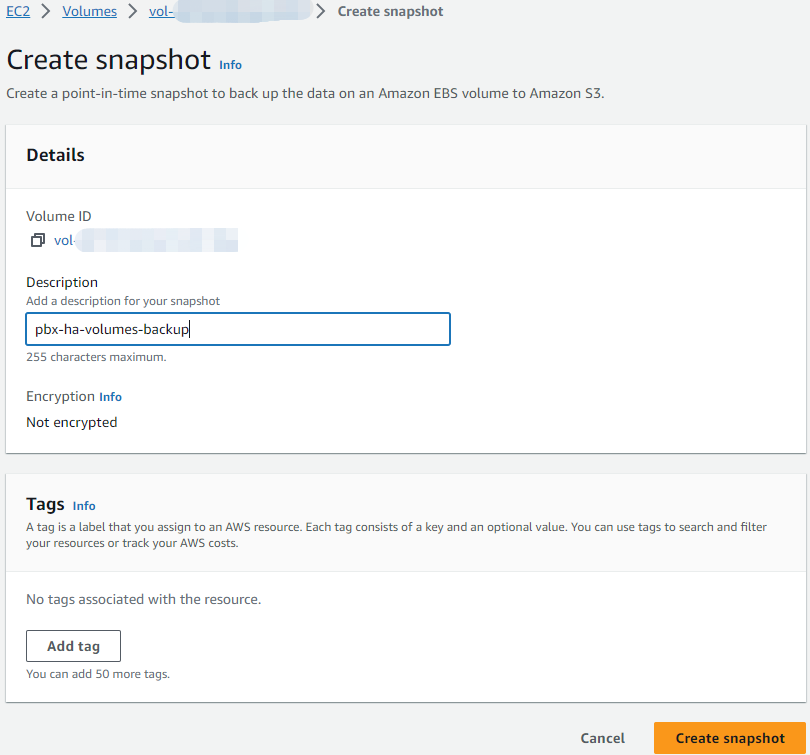This screenshot has height=755, width=810.
Task: Select the Create snapshot breadcrumb item
Action: (x=390, y=12)
